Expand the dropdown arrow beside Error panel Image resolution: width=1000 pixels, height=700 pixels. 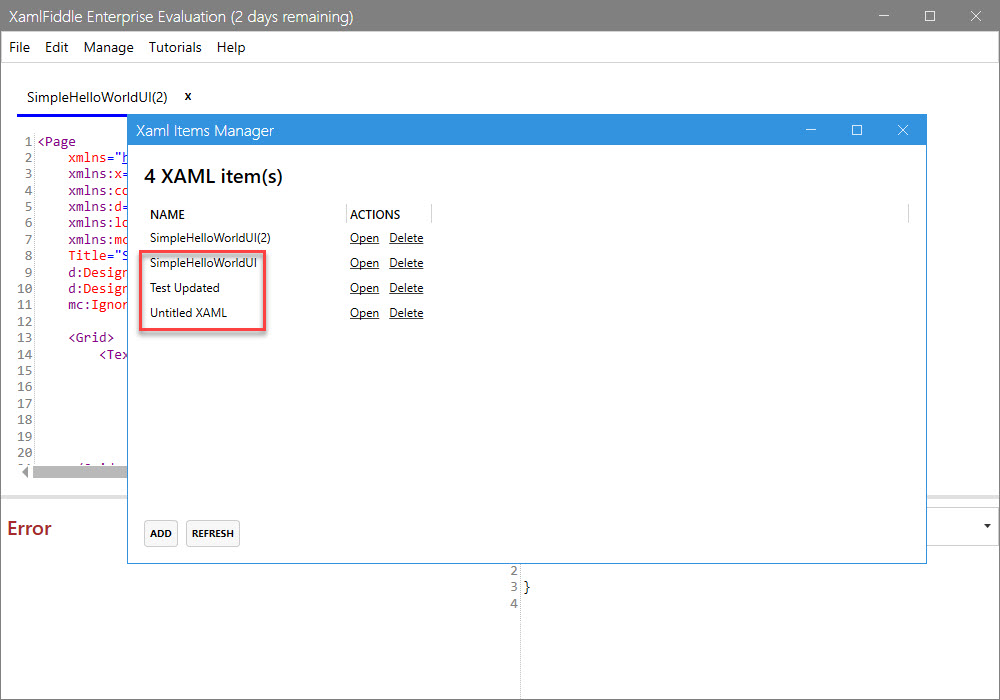tap(987, 526)
